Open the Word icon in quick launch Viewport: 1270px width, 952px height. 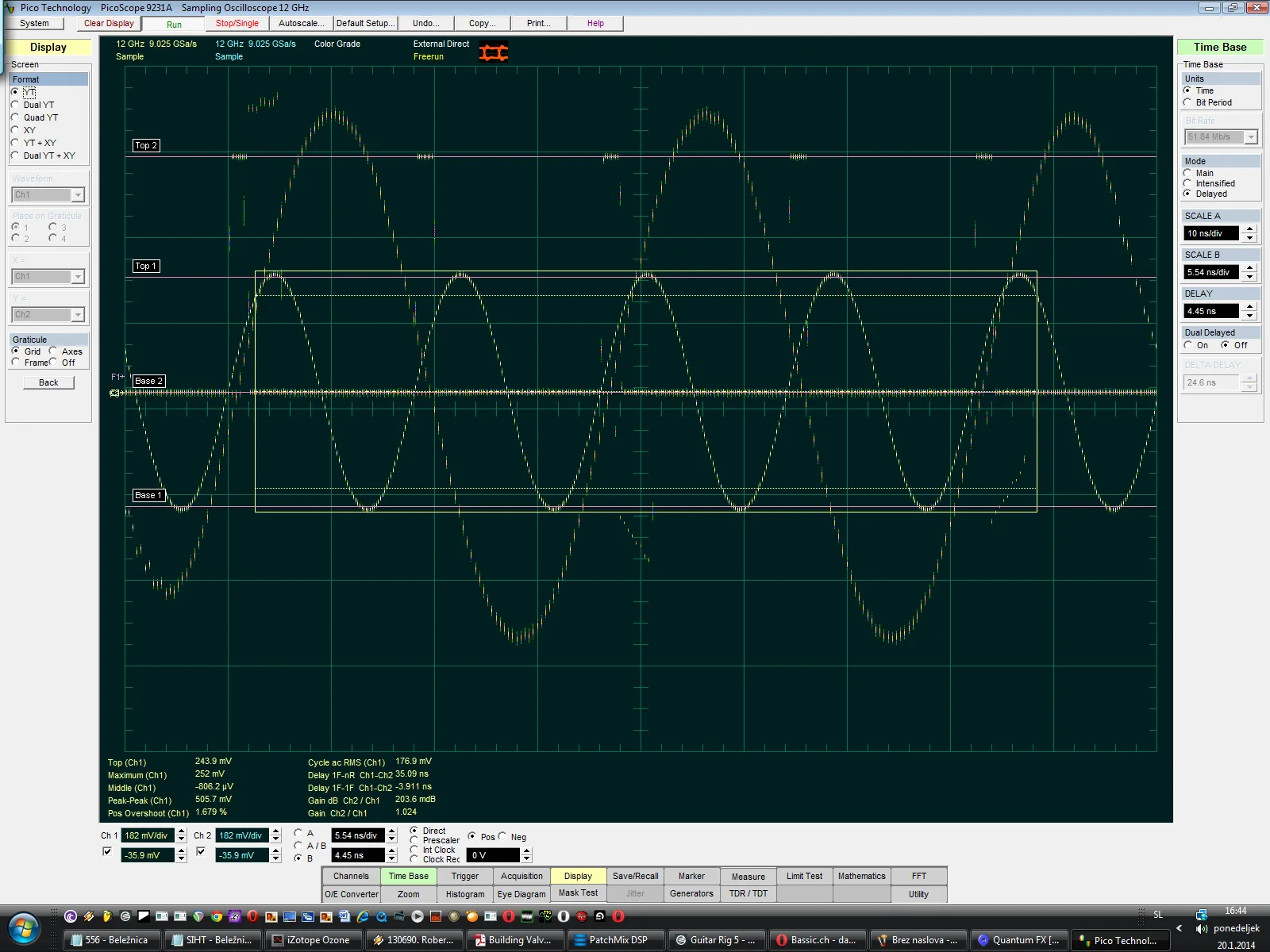pyautogui.click(x=344, y=916)
